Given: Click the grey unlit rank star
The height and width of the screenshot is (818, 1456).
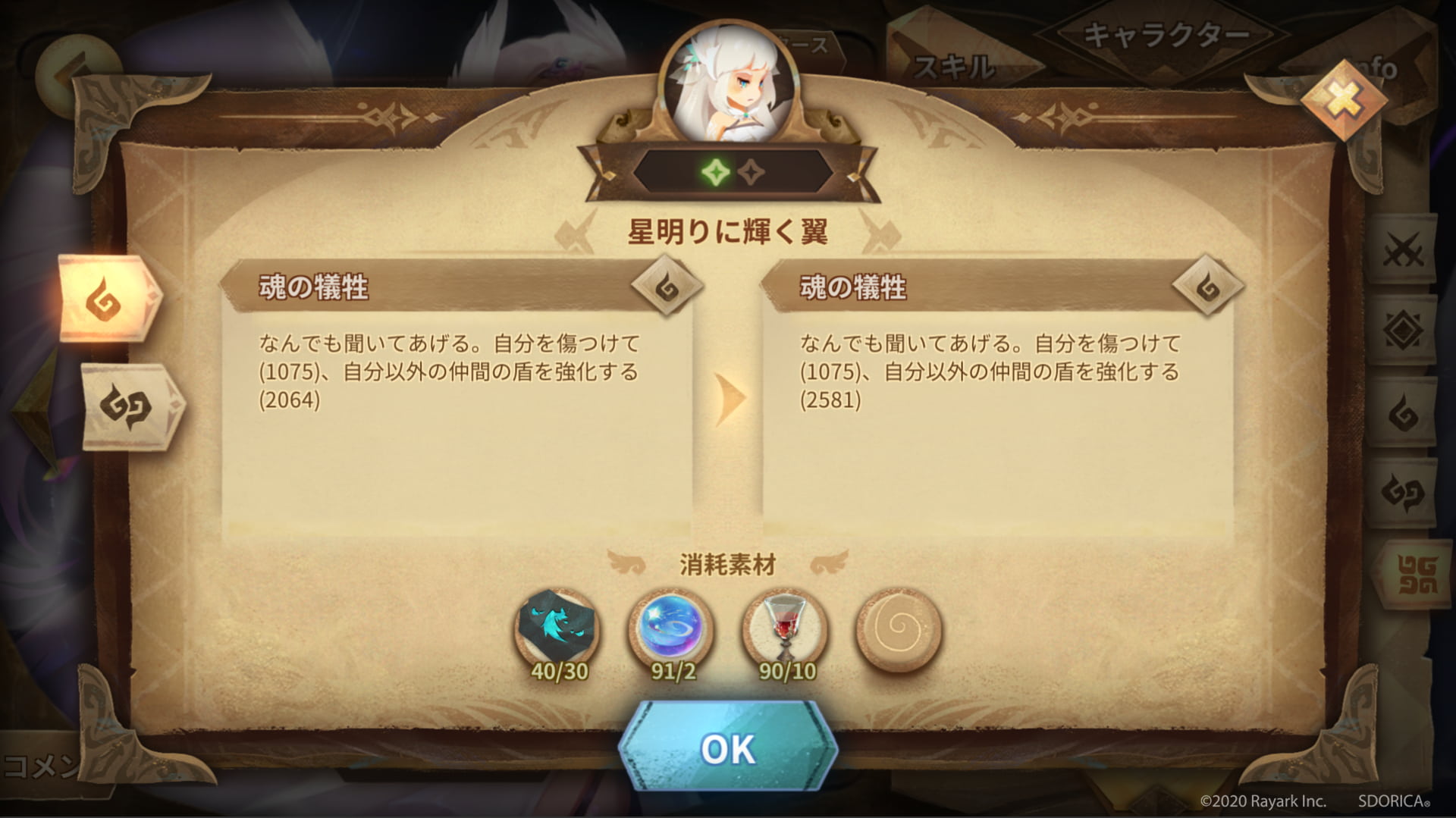Looking at the screenshot, I should [x=751, y=174].
